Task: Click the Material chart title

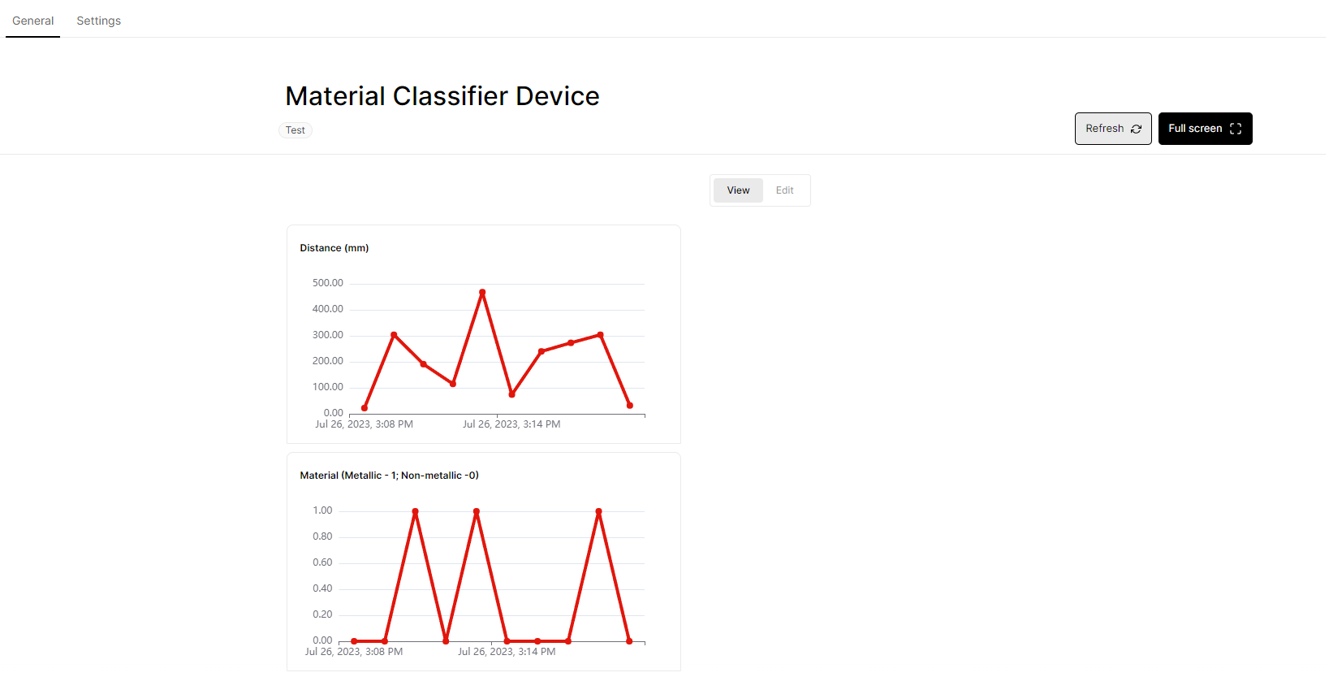Action: 389,476
